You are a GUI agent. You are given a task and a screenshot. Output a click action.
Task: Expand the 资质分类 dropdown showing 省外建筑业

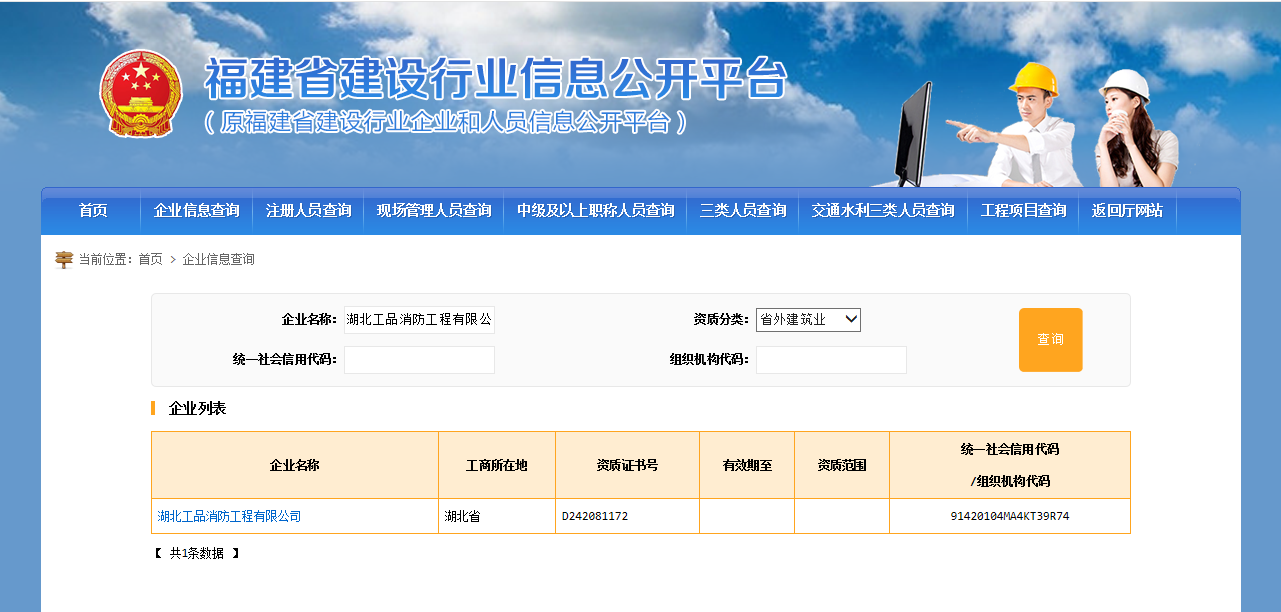pyautogui.click(x=808, y=320)
